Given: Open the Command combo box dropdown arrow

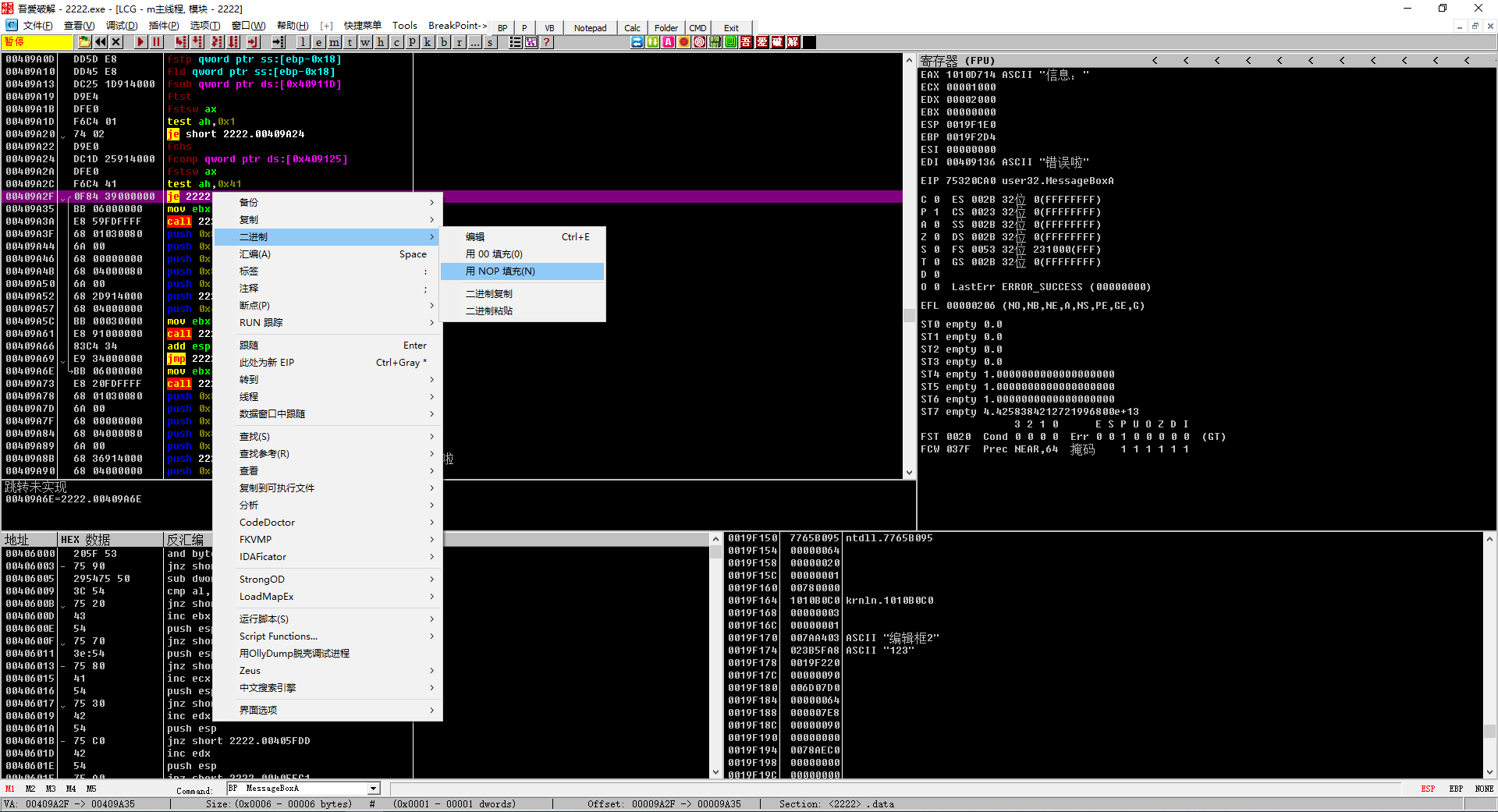Looking at the screenshot, I should coord(374,789).
